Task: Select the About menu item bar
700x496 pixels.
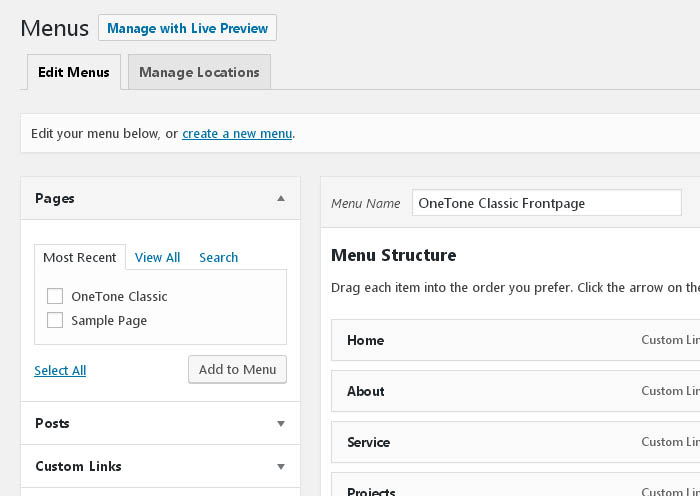Action: pyautogui.click(x=516, y=391)
